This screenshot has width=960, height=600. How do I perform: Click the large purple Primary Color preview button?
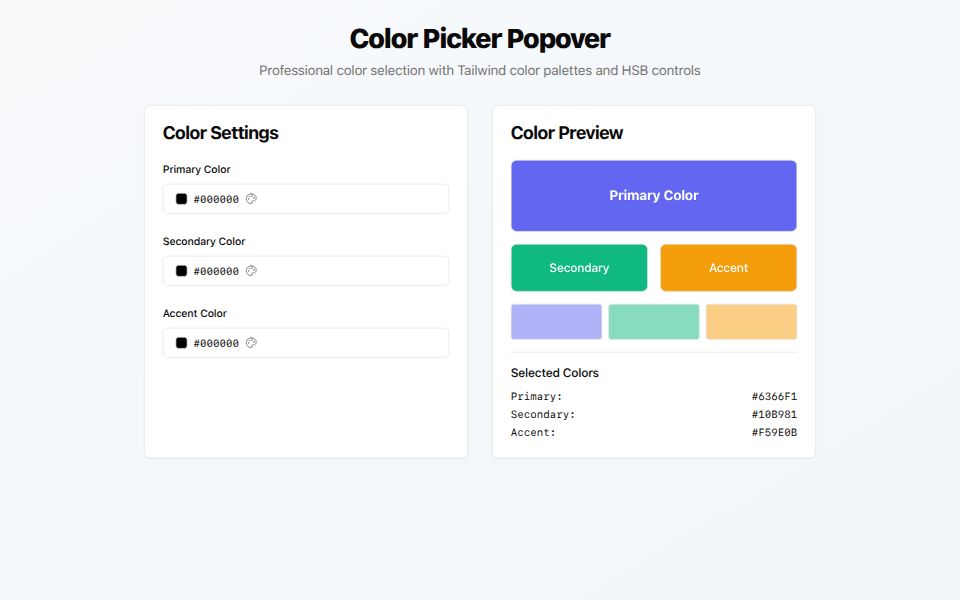coord(653,195)
